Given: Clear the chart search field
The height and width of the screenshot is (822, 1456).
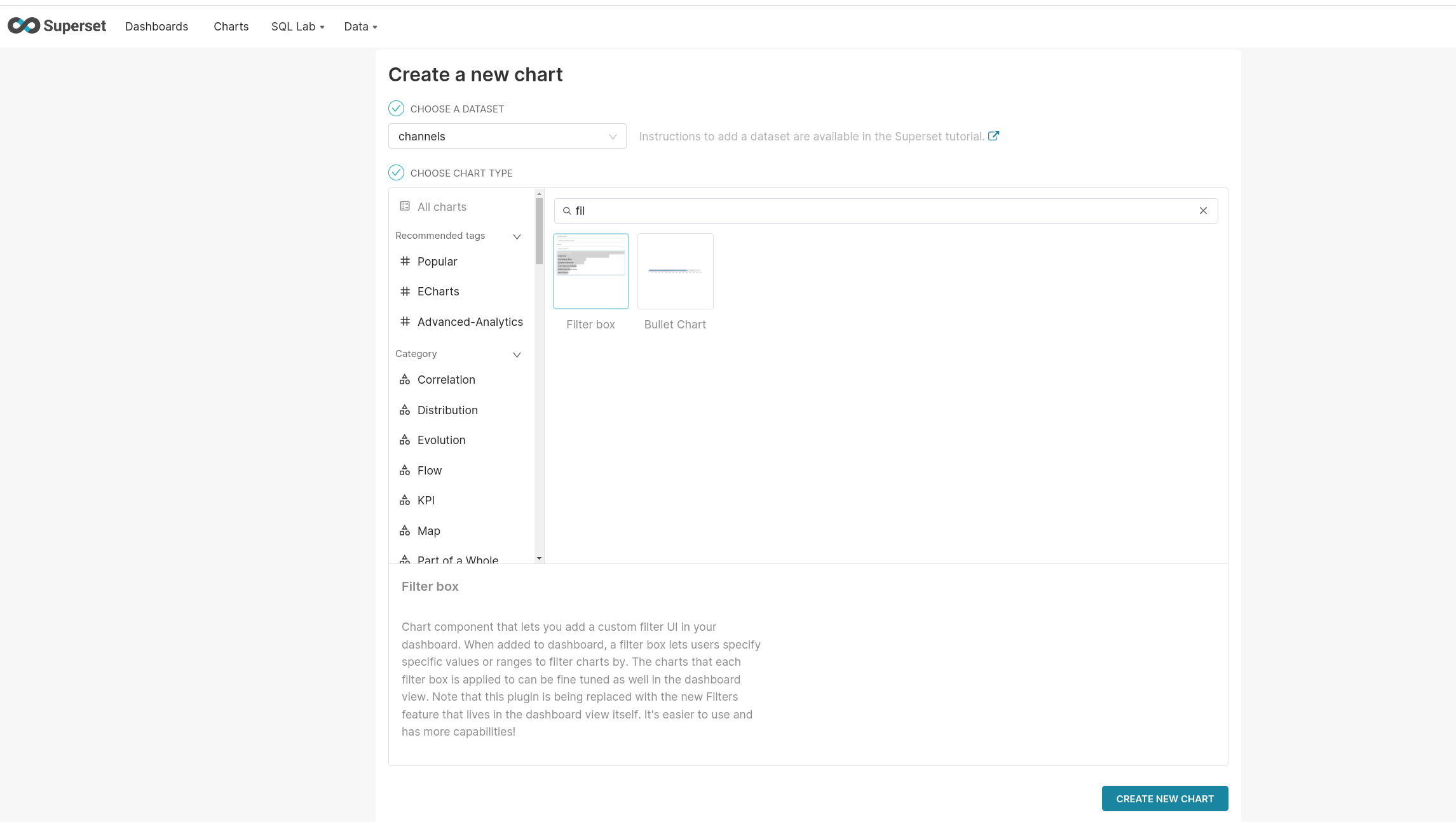Looking at the screenshot, I should 1202,210.
